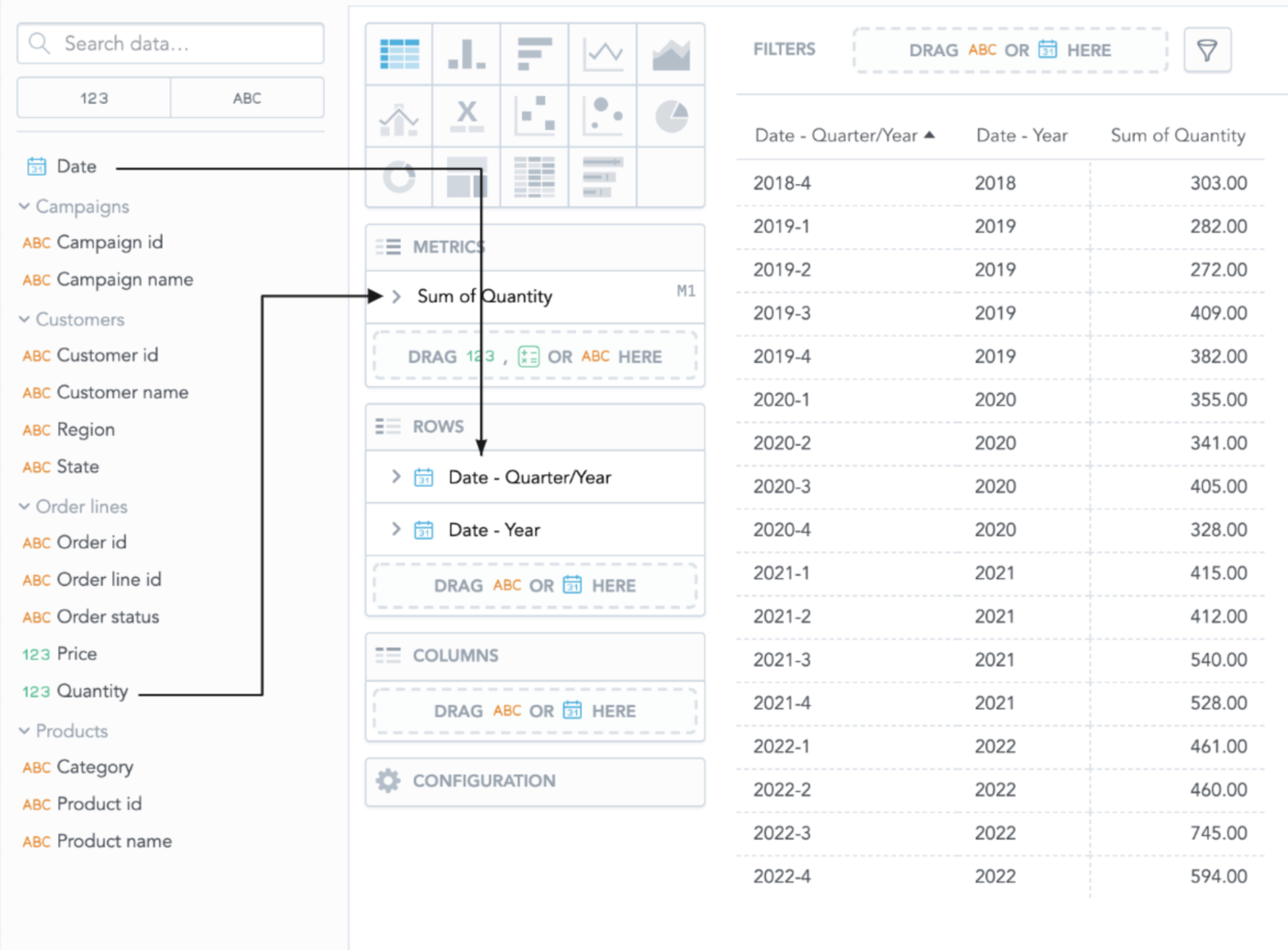Select the ABC text fields filter
Image resolution: width=1288 pixels, height=950 pixels.
[x=247, y=98]
